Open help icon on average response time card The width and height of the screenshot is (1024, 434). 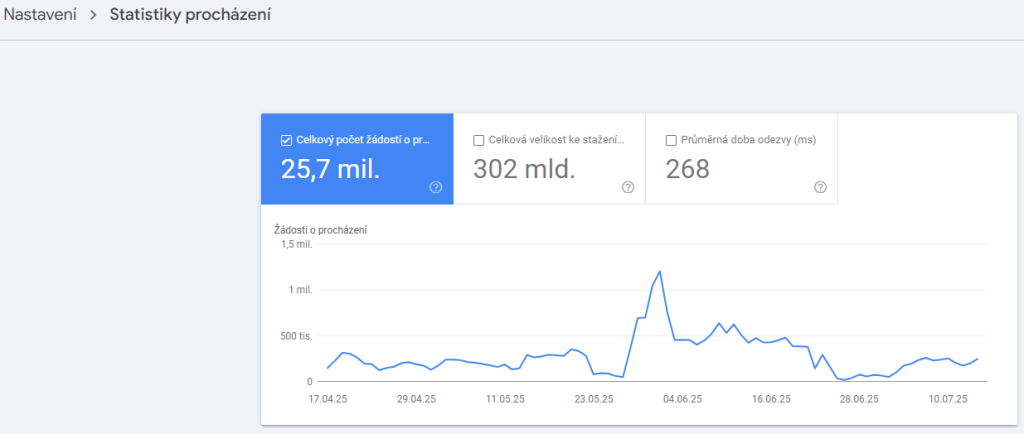(x=820, y=187)
